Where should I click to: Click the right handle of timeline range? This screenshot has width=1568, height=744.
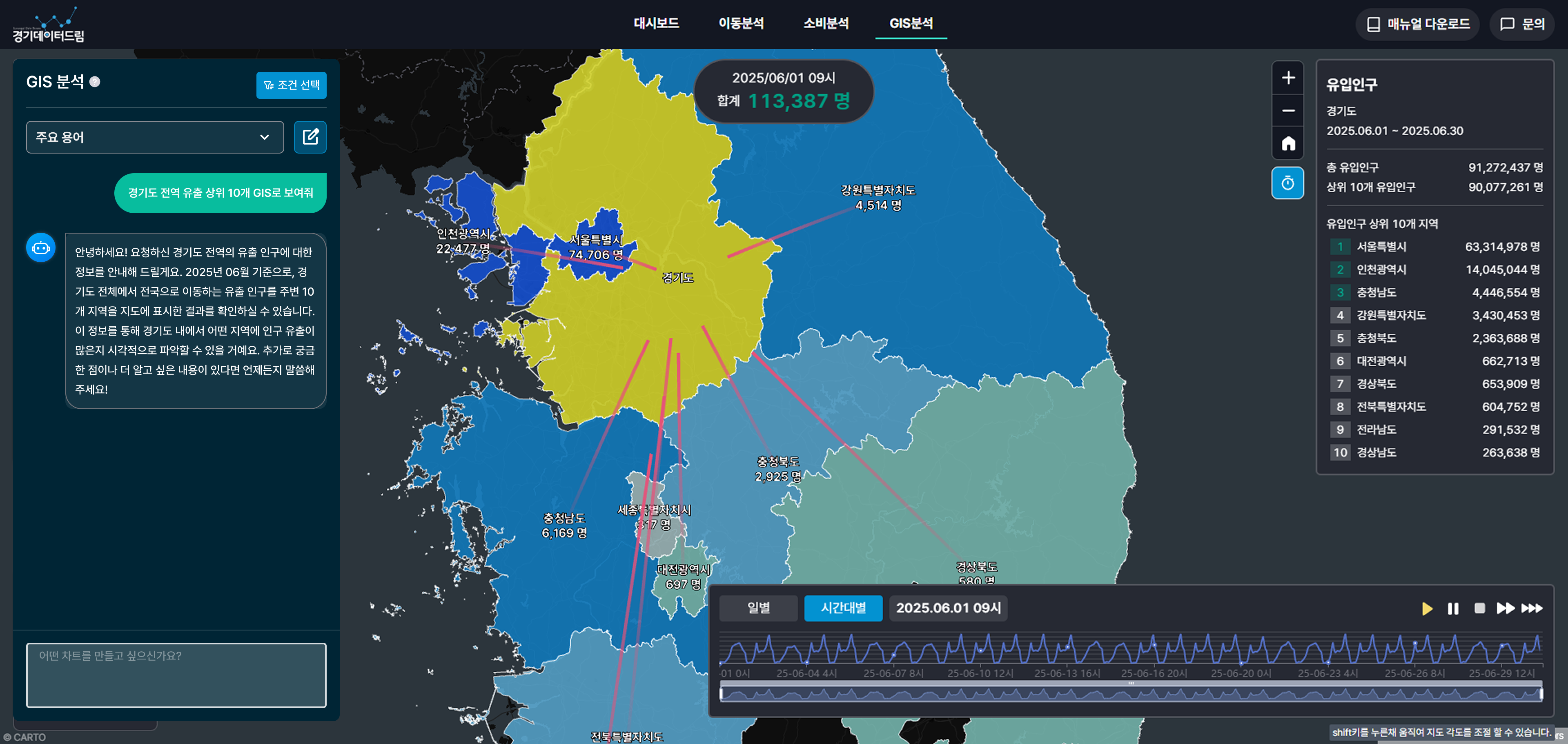coord(1541,693)
